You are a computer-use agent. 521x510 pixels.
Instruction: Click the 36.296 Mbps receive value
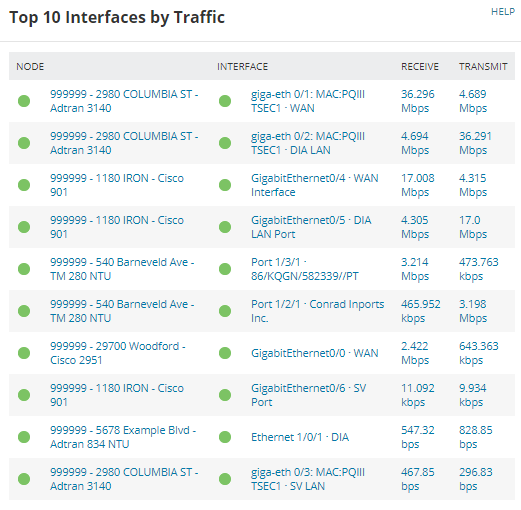coord(418,101)
